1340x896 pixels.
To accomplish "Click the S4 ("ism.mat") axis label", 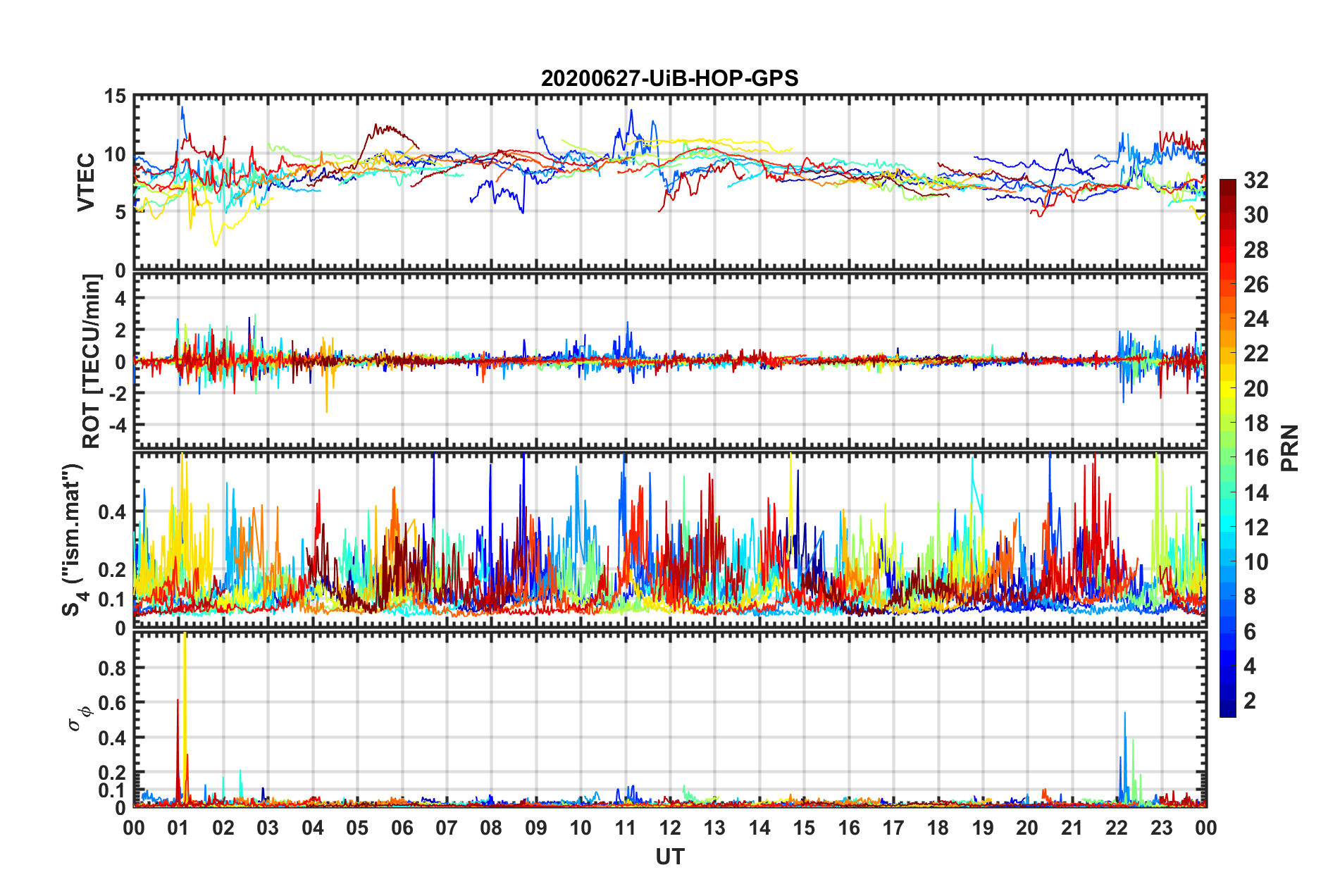I will pyautogui.click(x=73, y=540).
